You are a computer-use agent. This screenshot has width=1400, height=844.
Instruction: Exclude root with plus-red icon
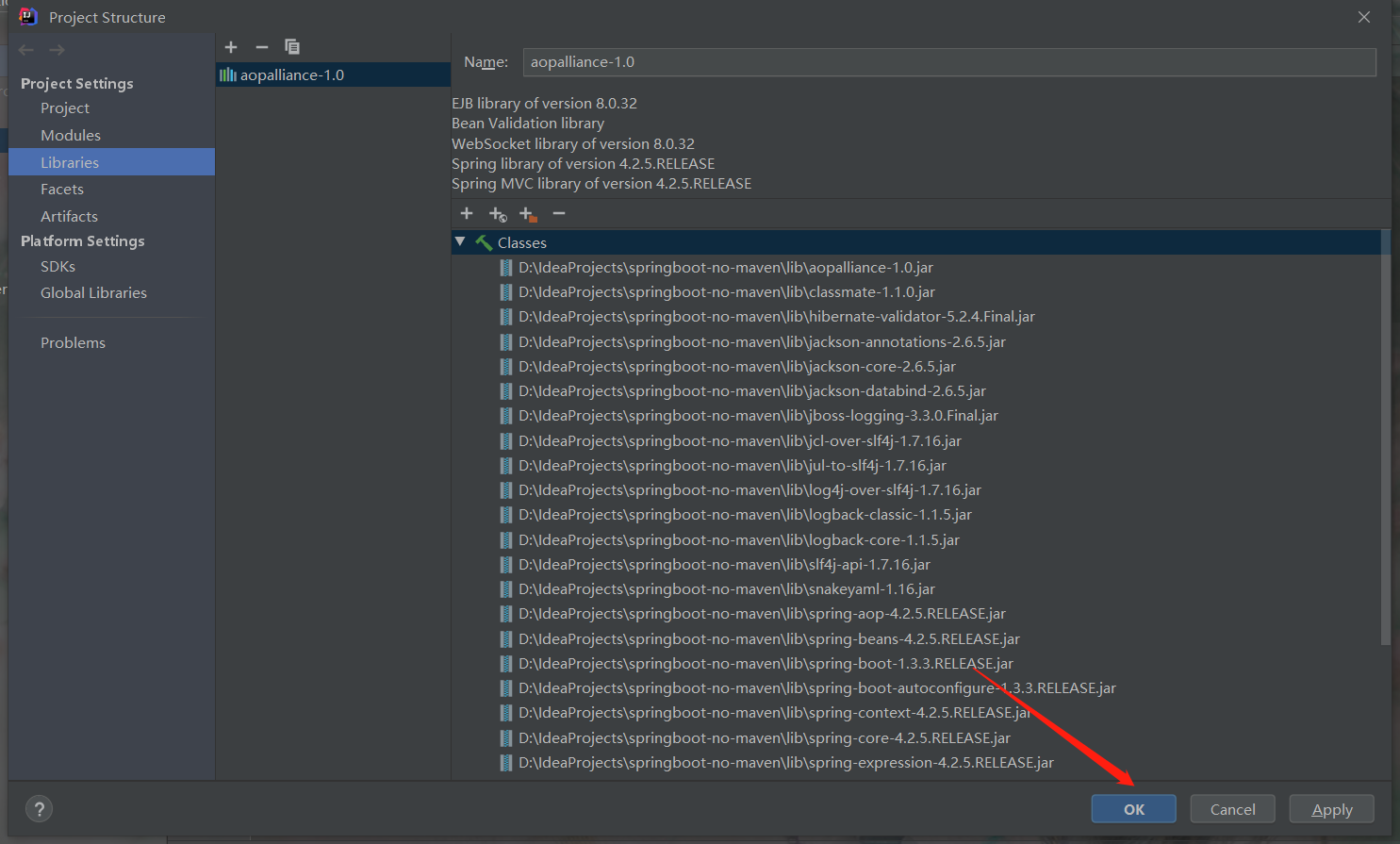pyautogui.click(x=528, y=214)
